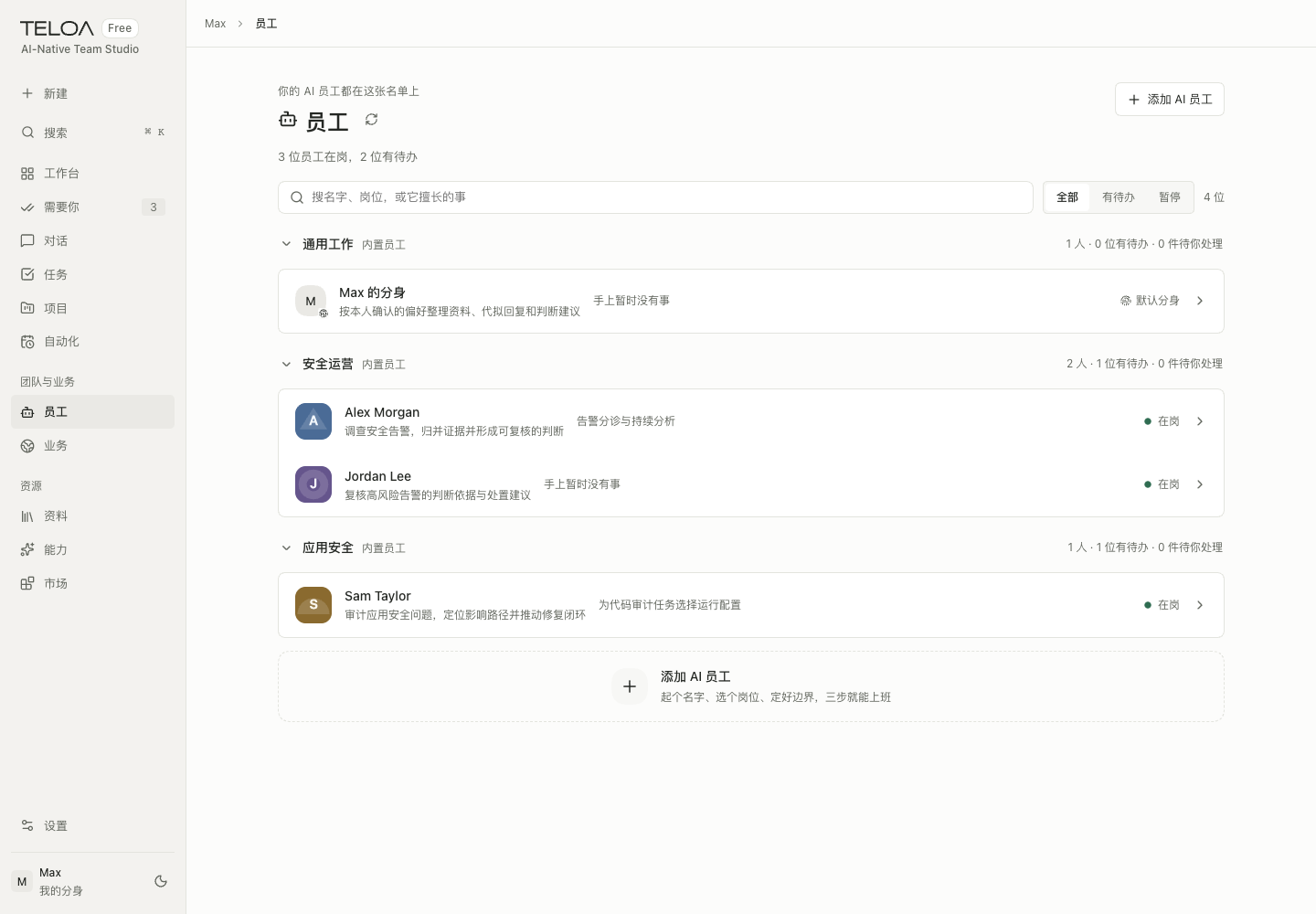Open Max user profile at bottom
This screenshot has height=914, width=1316.
pyautogui.click(x=78, y=881)
